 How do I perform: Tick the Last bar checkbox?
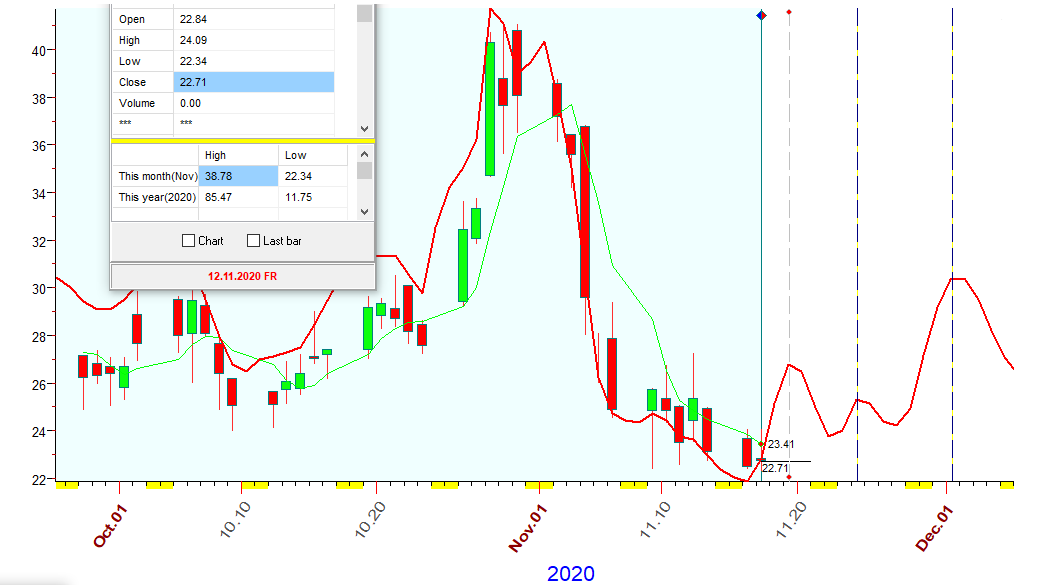[x=254, y=241]
